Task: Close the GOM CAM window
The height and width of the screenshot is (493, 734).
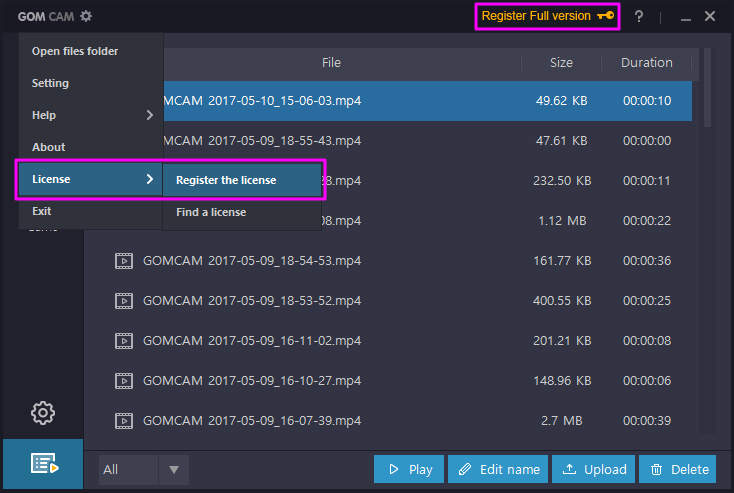Action: (710, 16)
